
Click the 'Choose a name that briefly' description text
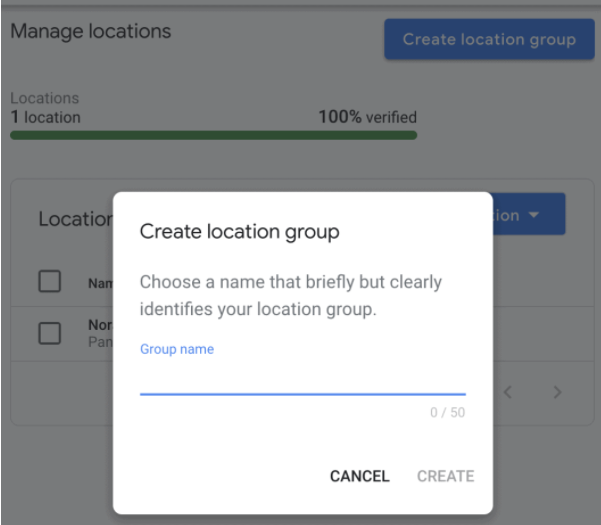291,295
